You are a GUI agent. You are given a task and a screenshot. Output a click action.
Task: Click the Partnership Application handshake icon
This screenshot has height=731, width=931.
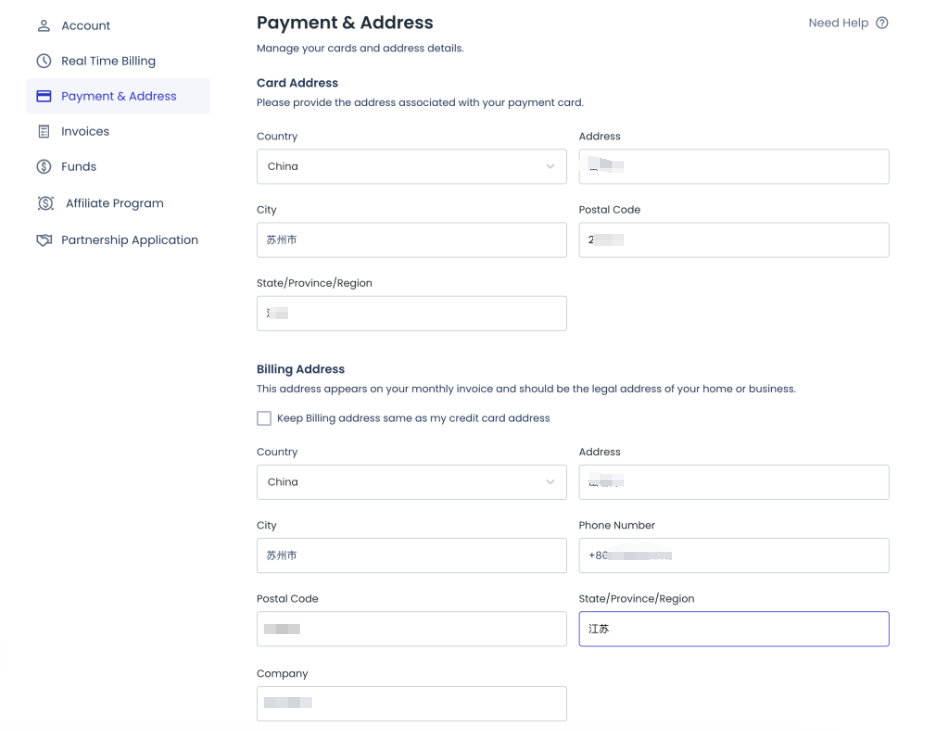pos(44,240)
